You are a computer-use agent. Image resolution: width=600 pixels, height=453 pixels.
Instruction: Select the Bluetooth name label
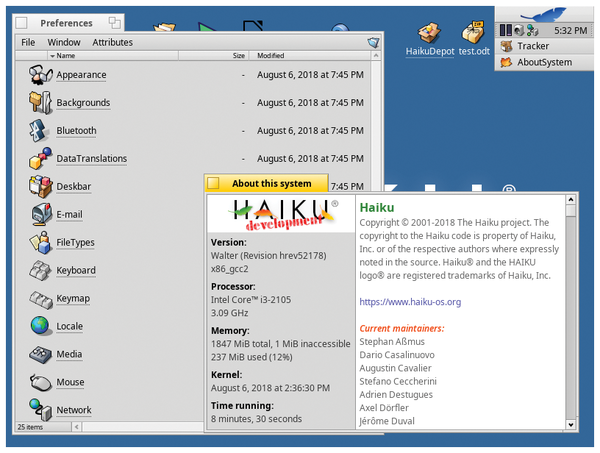point(76,130)
